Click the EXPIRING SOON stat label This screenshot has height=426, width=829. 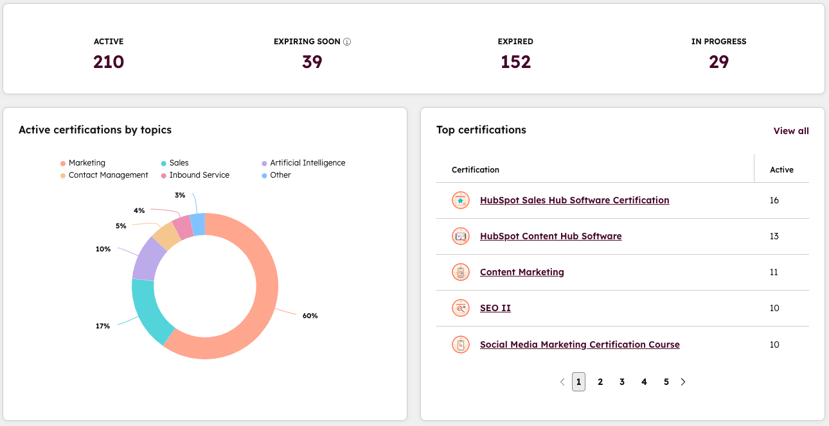pos(307,42)
